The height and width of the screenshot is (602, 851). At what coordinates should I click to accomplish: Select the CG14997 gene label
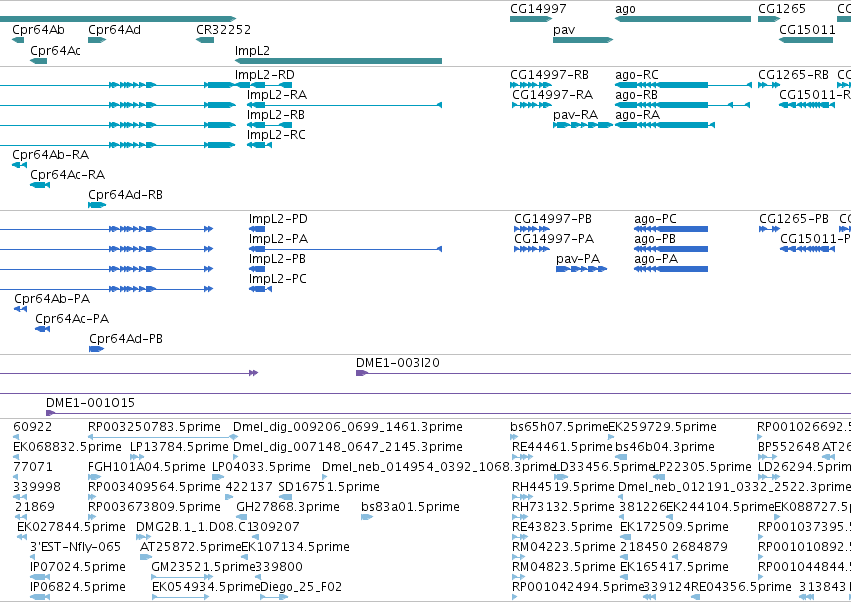pos(538,9)
